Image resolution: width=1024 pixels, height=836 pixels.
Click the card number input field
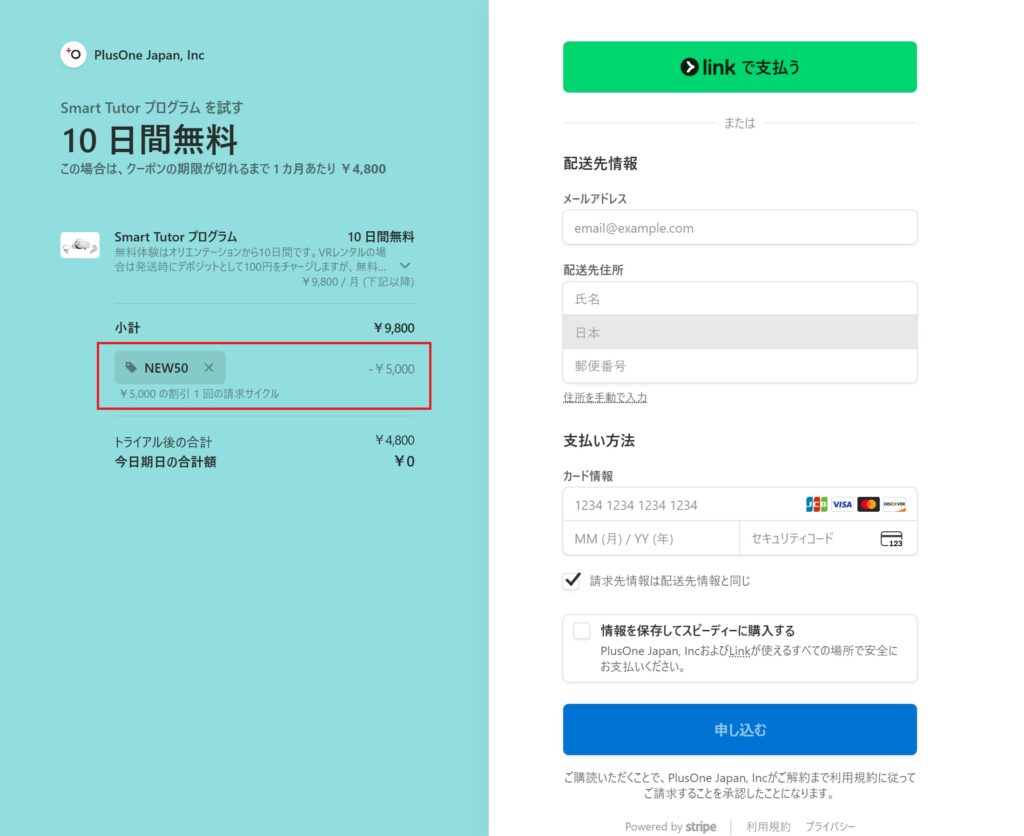680,505
